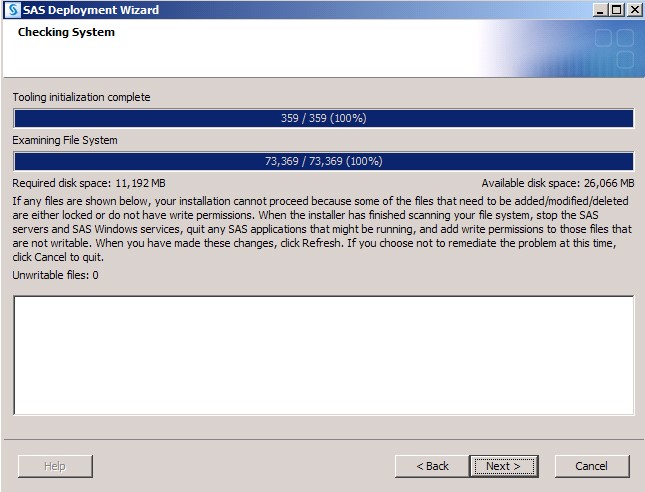
Task: Click the paragraph beginning 'If any files are shown below'
Action: 322,229
